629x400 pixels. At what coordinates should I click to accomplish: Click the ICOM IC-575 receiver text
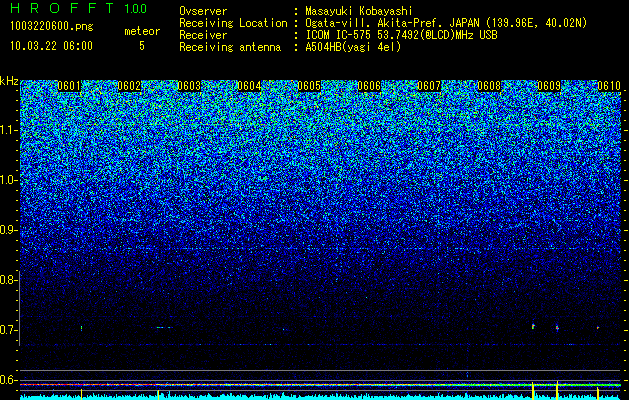click(401, 35)
